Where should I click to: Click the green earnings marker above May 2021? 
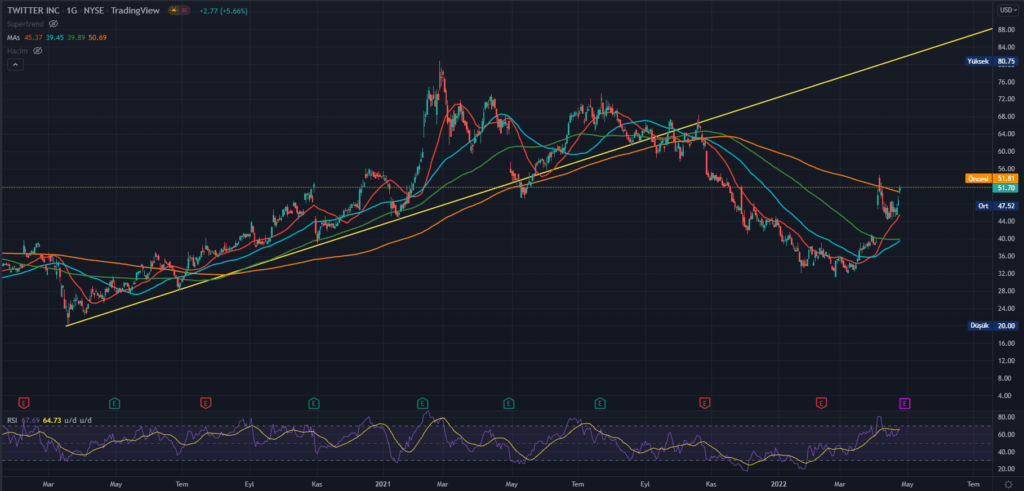click(x=509, y=404)
